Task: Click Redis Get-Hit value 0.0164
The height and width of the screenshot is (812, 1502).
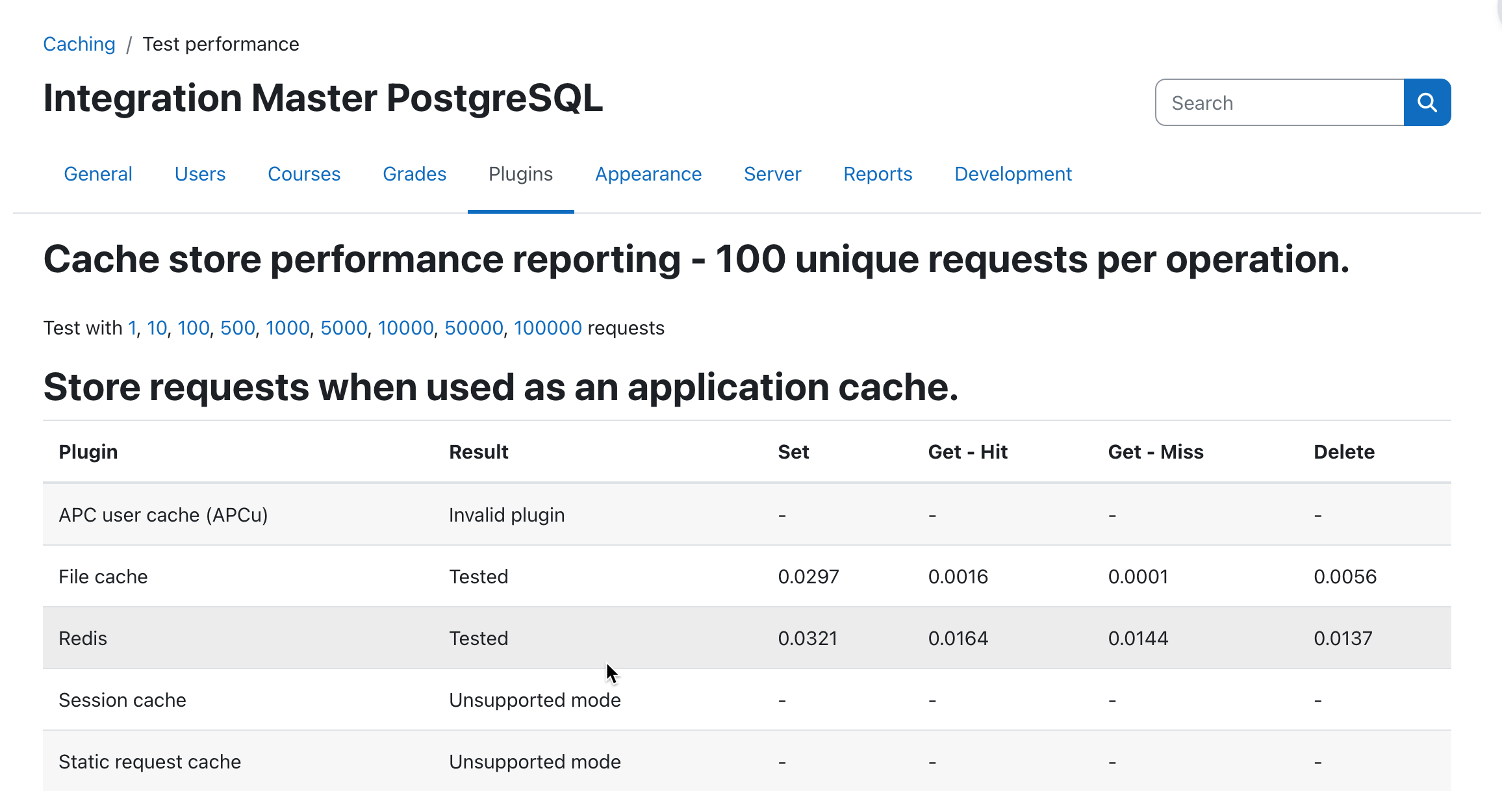Action: [x=958, y=639]
